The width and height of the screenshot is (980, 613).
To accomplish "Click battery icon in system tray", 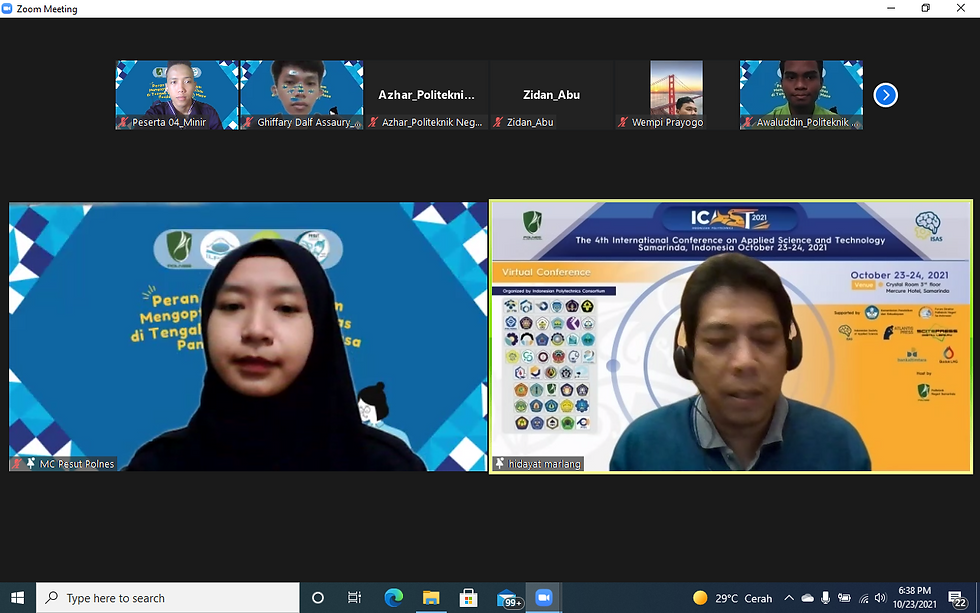I will click(x=844, y=598).
